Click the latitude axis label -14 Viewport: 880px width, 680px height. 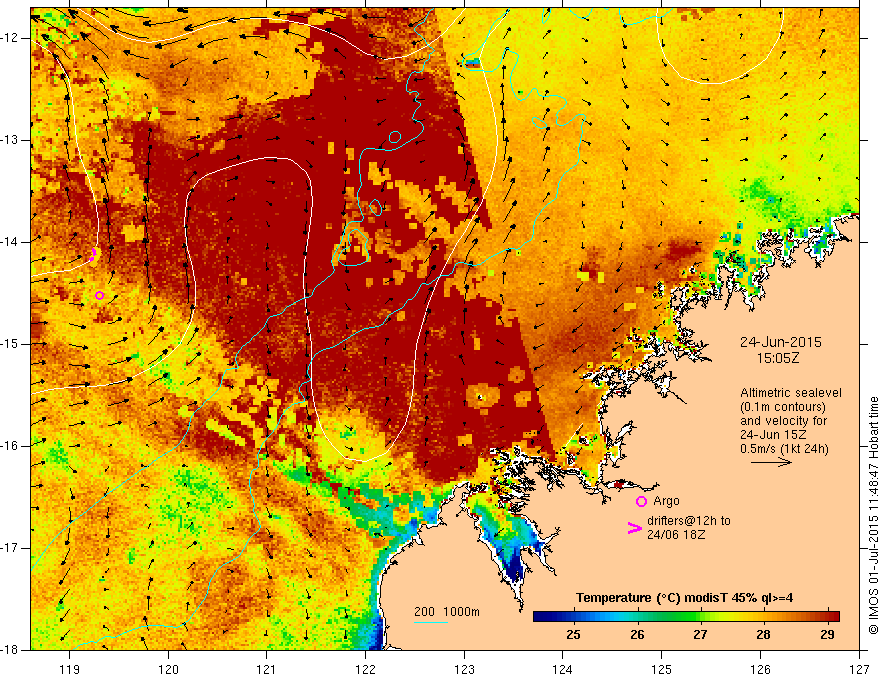(x=10, y=242)
